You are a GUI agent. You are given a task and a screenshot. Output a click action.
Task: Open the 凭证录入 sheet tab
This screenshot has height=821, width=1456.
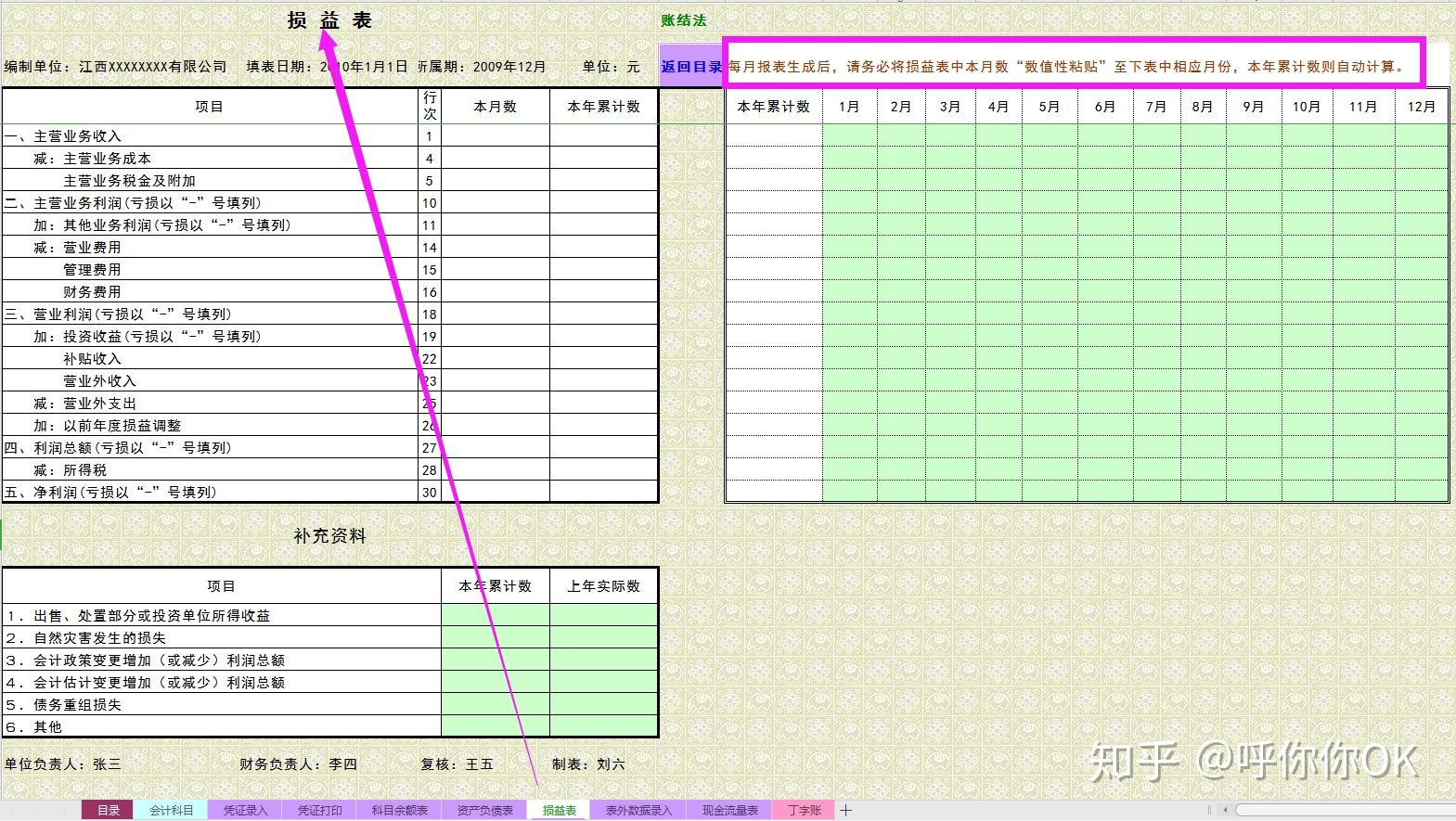pos(245,810)
